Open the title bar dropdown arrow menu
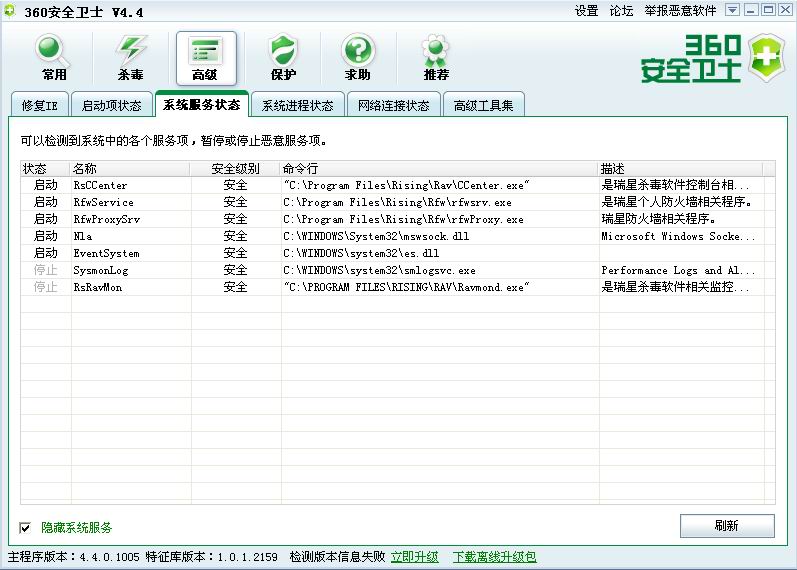The width and height of the screenshot is (797, 570). tap(732, 10)
